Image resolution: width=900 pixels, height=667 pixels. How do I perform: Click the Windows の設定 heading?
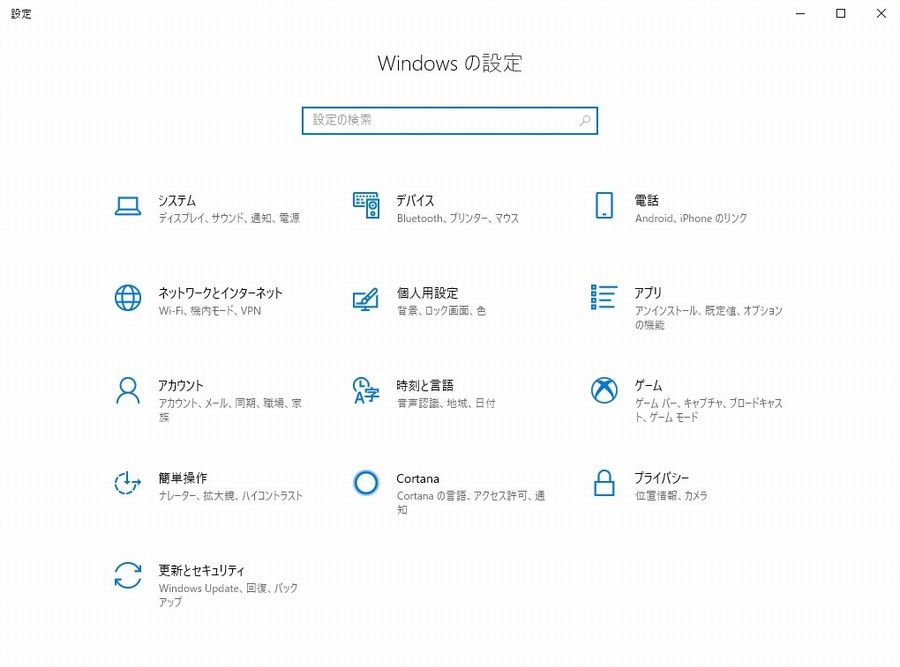coord(450,63)
